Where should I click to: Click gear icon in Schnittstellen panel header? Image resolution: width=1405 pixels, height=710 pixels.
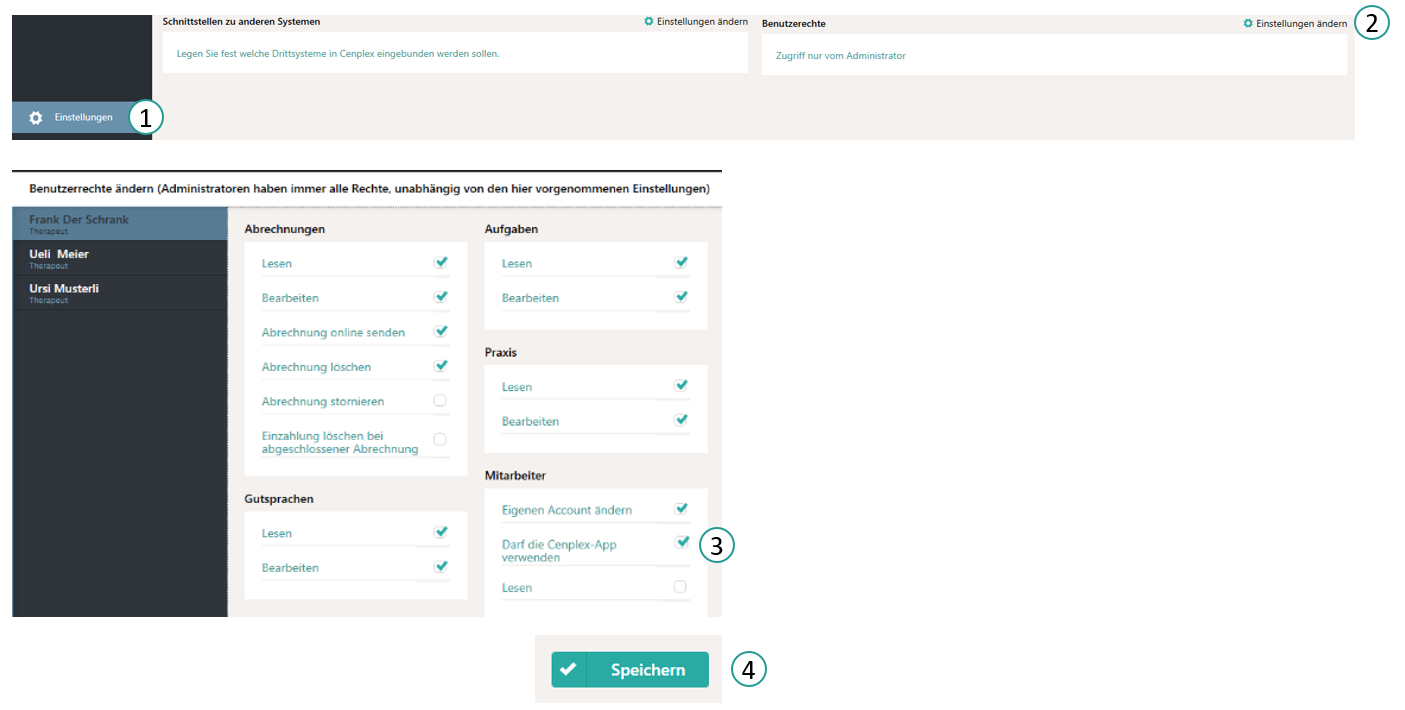pyautogui.click(x=649, y=21)
